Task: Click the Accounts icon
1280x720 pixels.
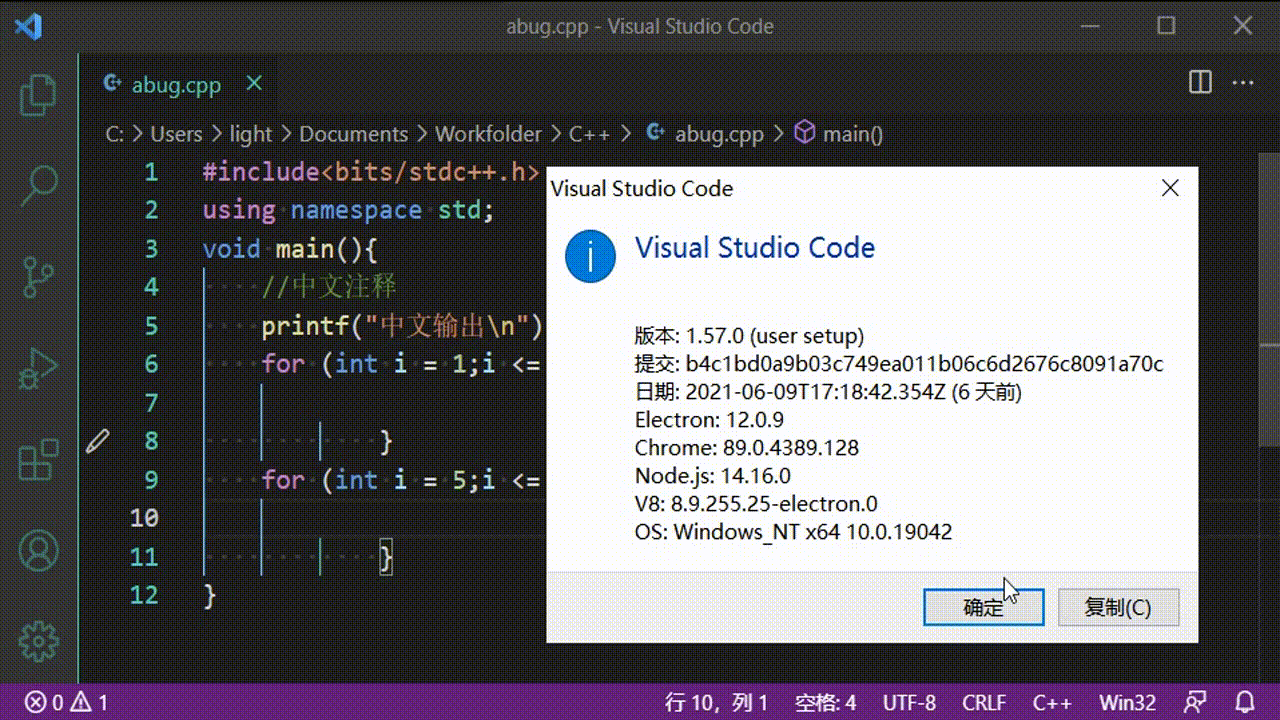Action: click(37, 551)
